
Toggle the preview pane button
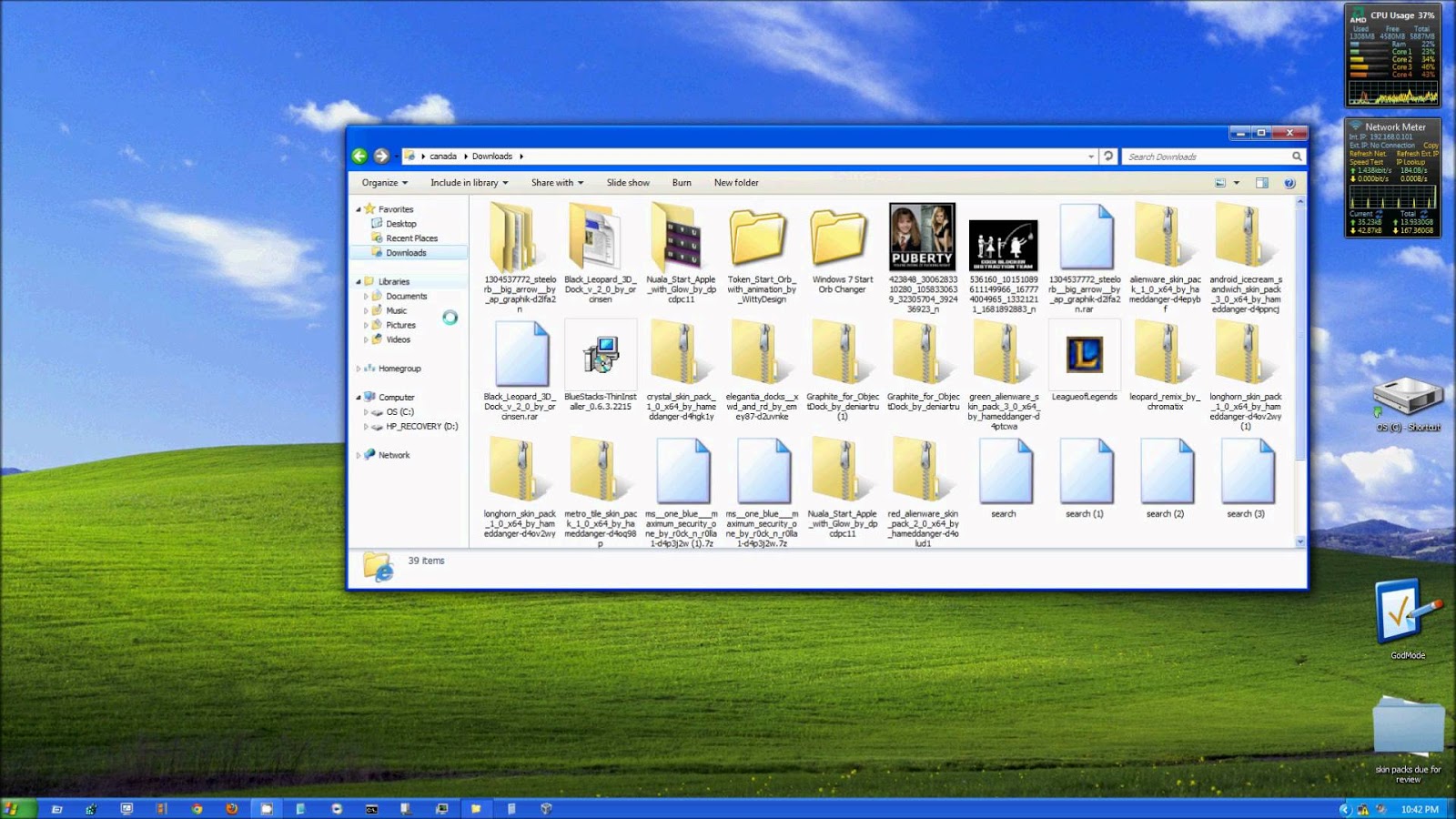pos(1262,183)
